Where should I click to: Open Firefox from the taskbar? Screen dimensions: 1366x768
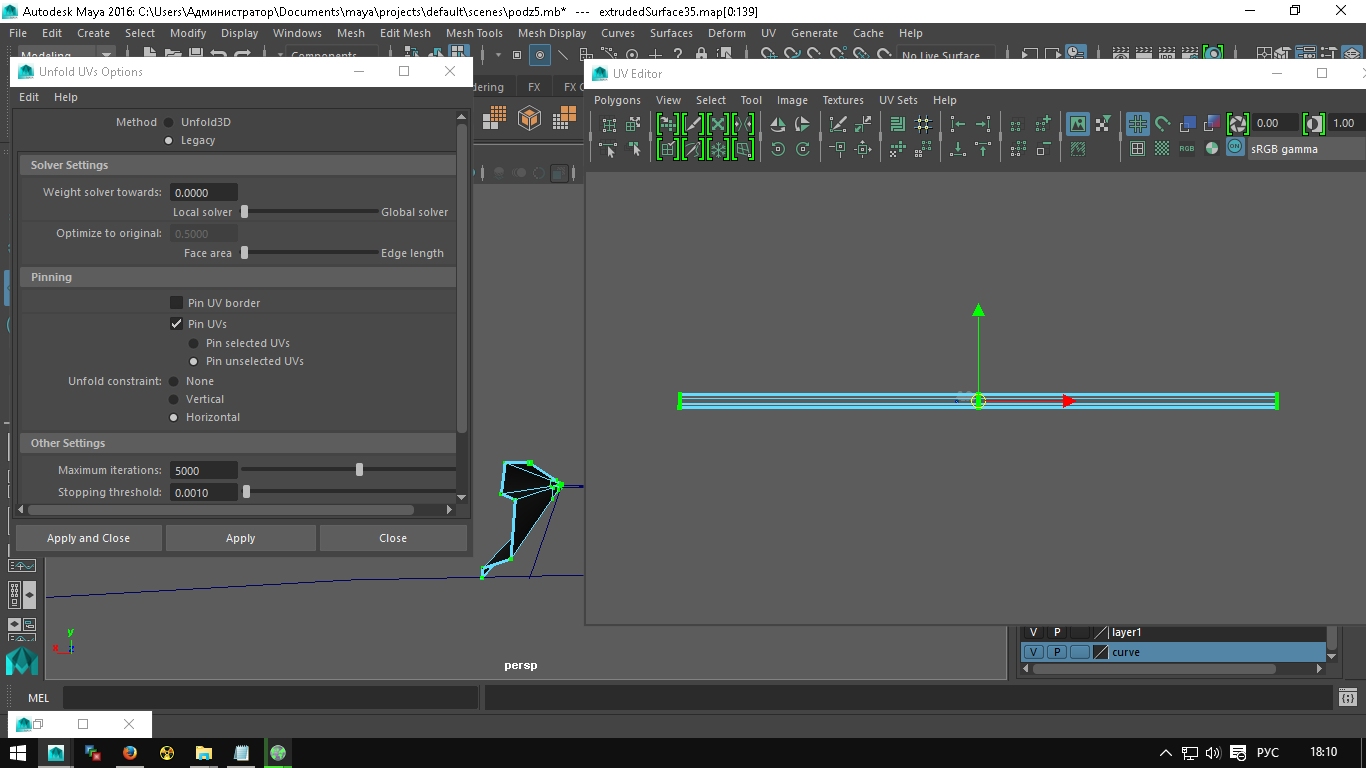(x=130, y=753)
